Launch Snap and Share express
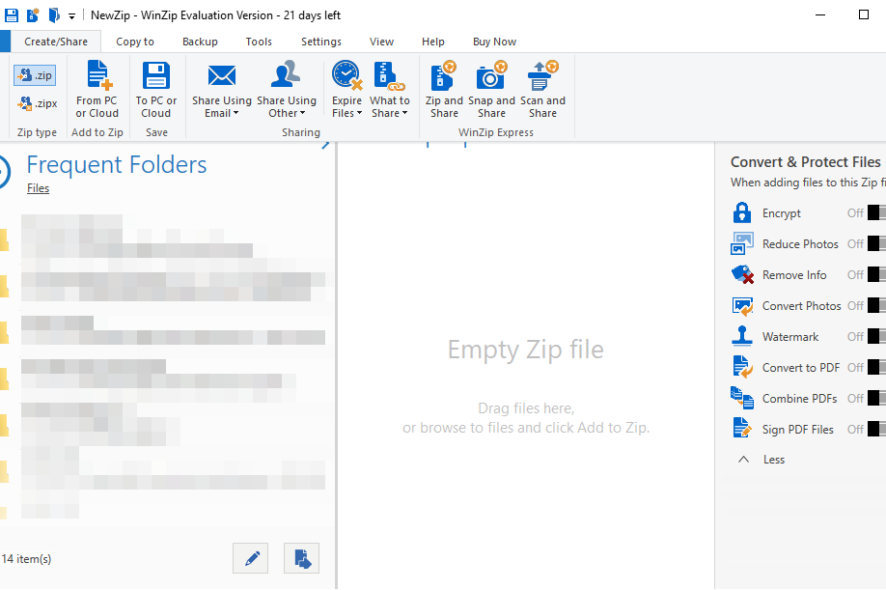The image size is (886, 590). 492,89
